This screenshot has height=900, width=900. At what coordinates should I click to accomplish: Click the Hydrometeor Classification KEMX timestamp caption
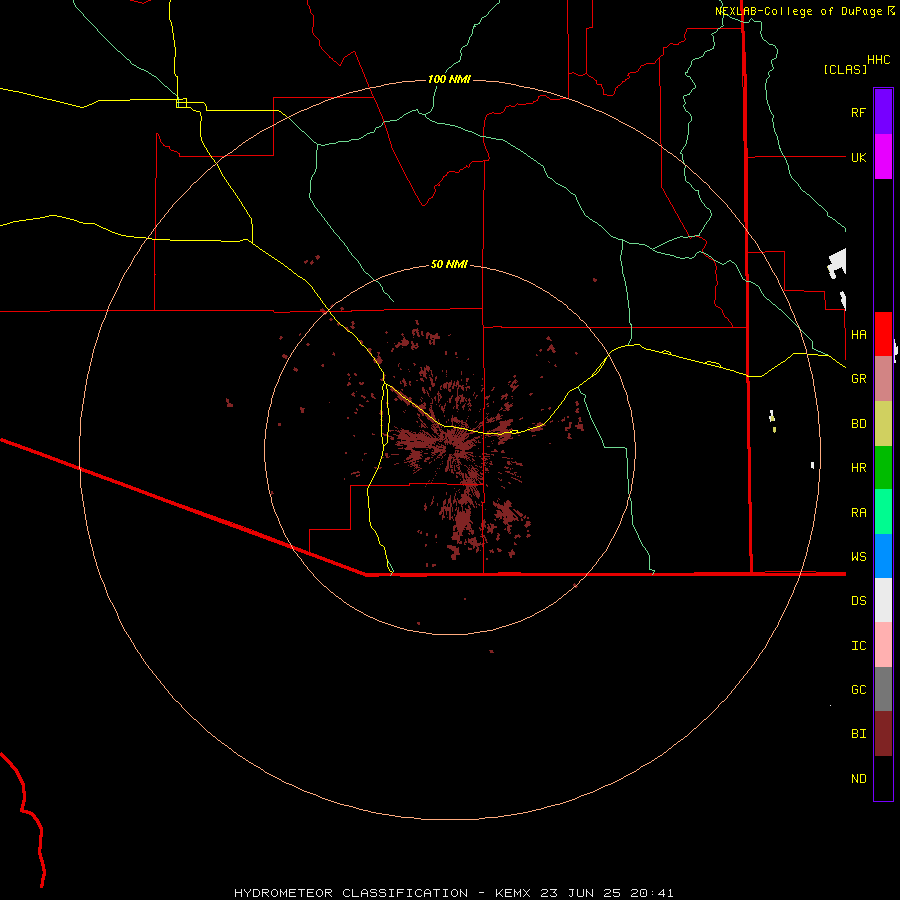453,893
